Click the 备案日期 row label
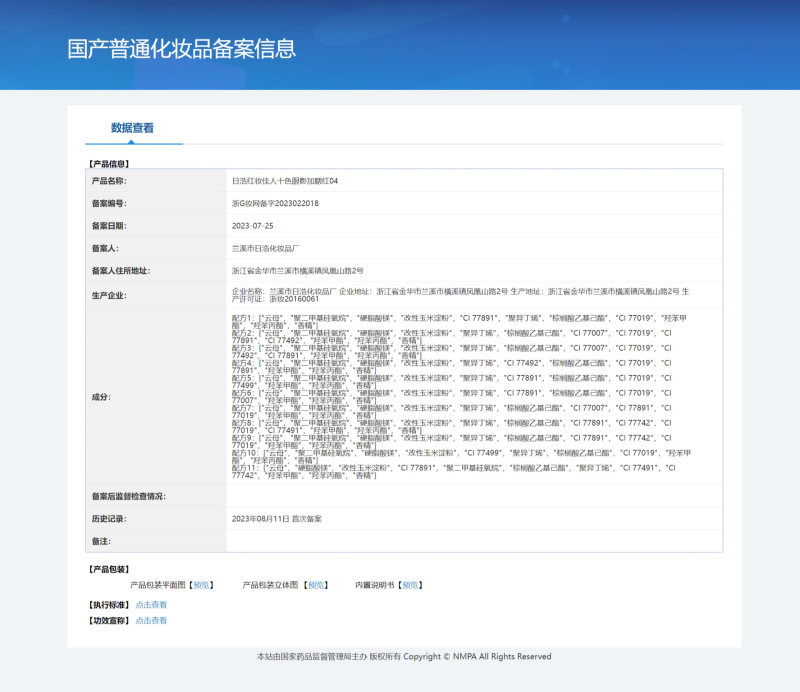This screenshot has width=800, height=692. (109, 226)
